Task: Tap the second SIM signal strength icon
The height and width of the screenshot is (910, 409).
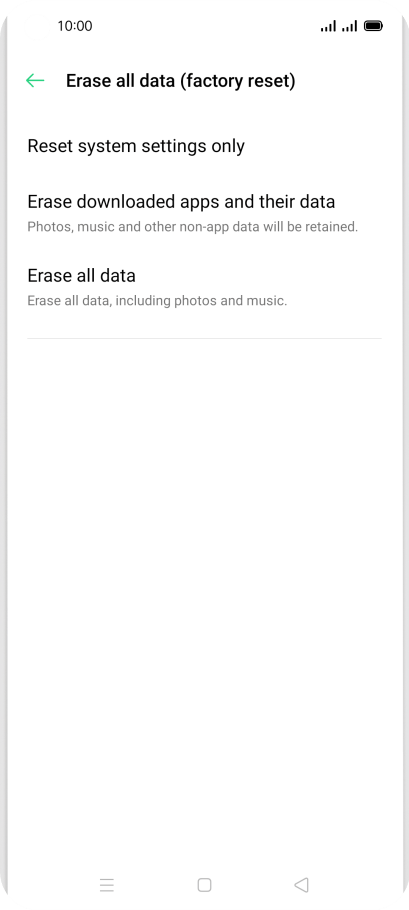Action: tap(350, 26)
